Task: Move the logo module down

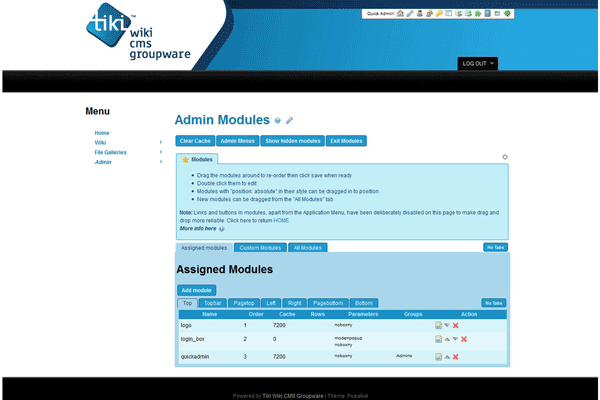Action: [447, 325]
